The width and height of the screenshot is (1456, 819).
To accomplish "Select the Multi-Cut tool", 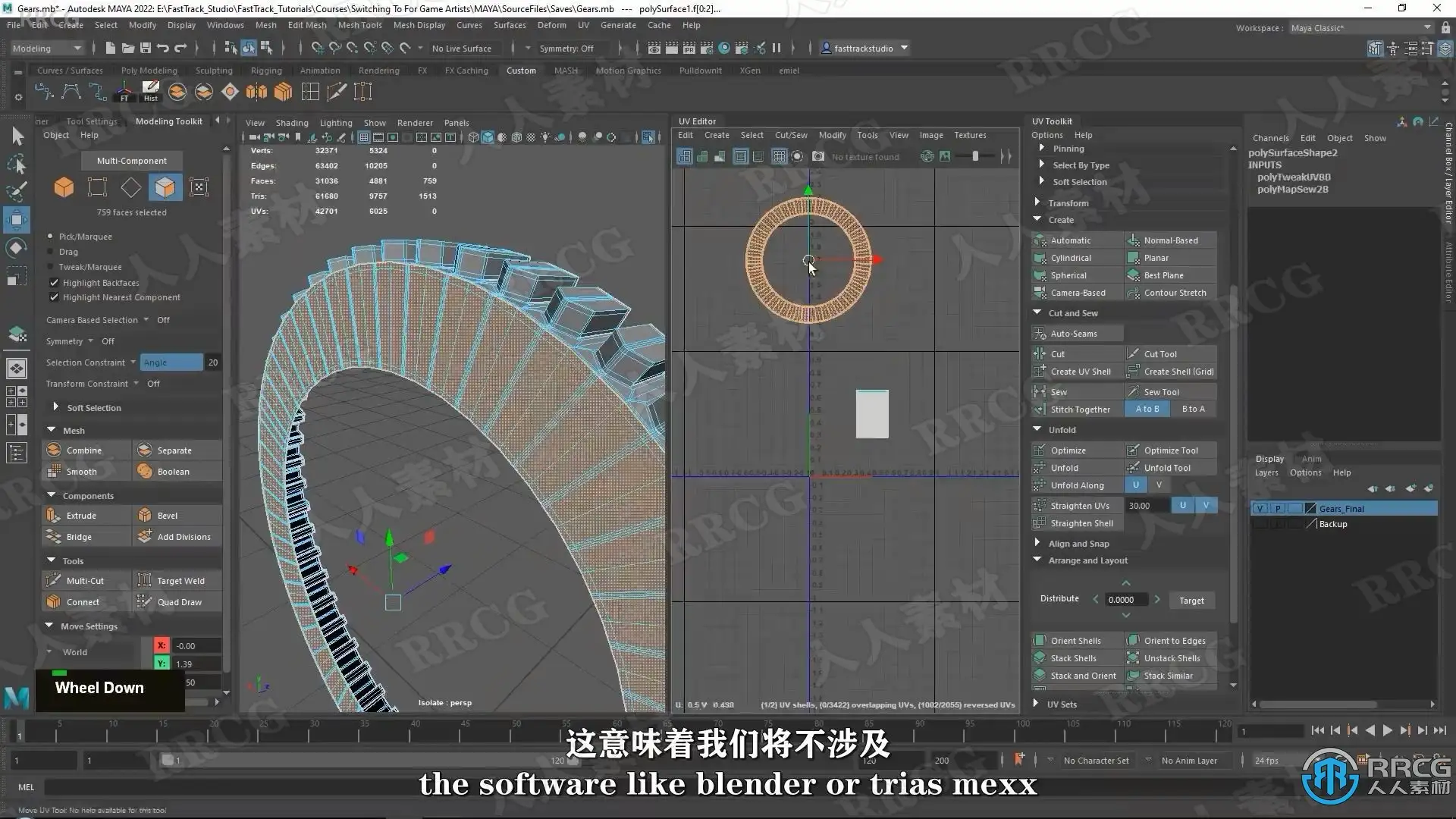I will click(x=84, y=581).
